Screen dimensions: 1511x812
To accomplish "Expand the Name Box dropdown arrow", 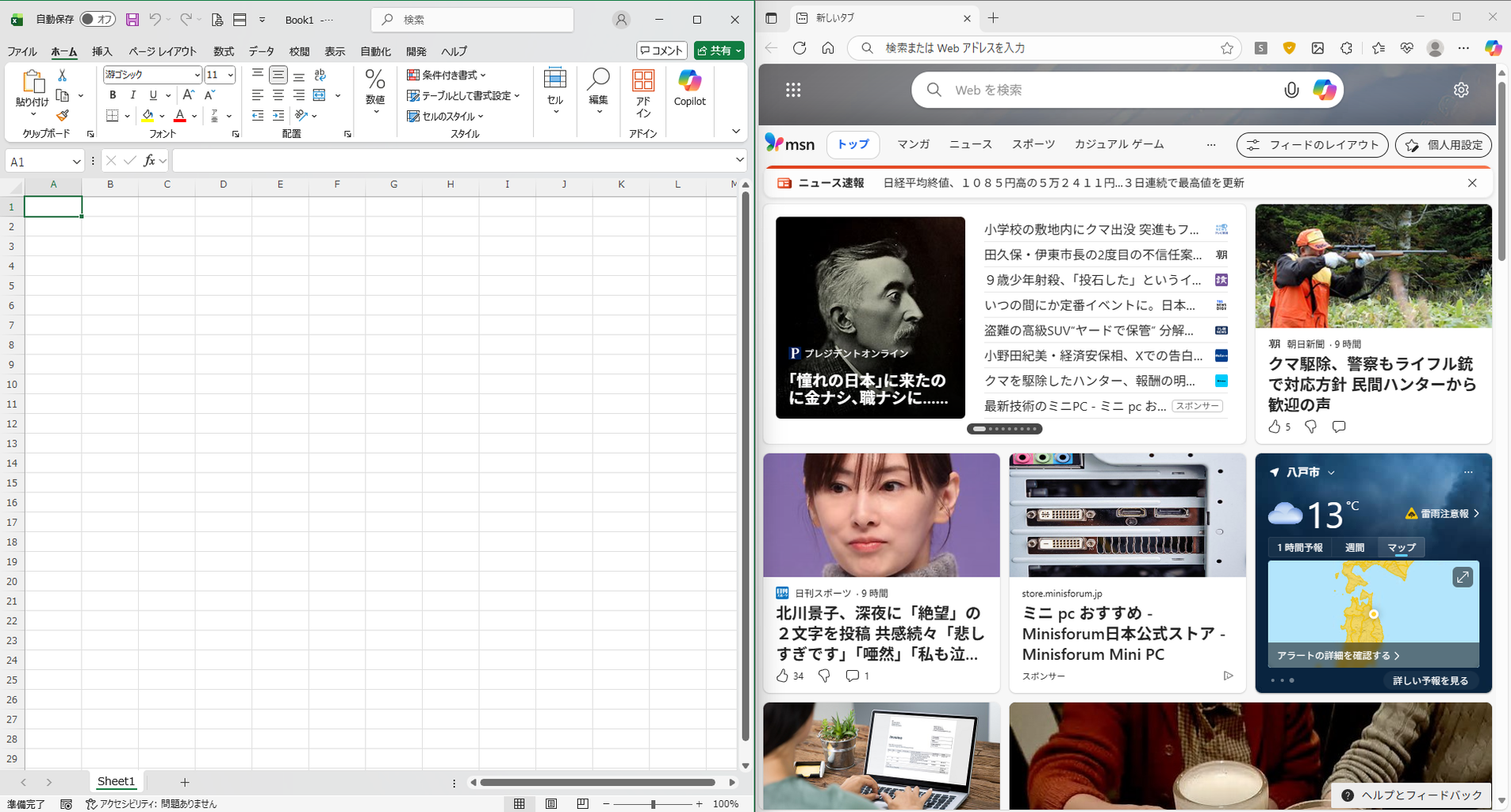I will point(76,162).
